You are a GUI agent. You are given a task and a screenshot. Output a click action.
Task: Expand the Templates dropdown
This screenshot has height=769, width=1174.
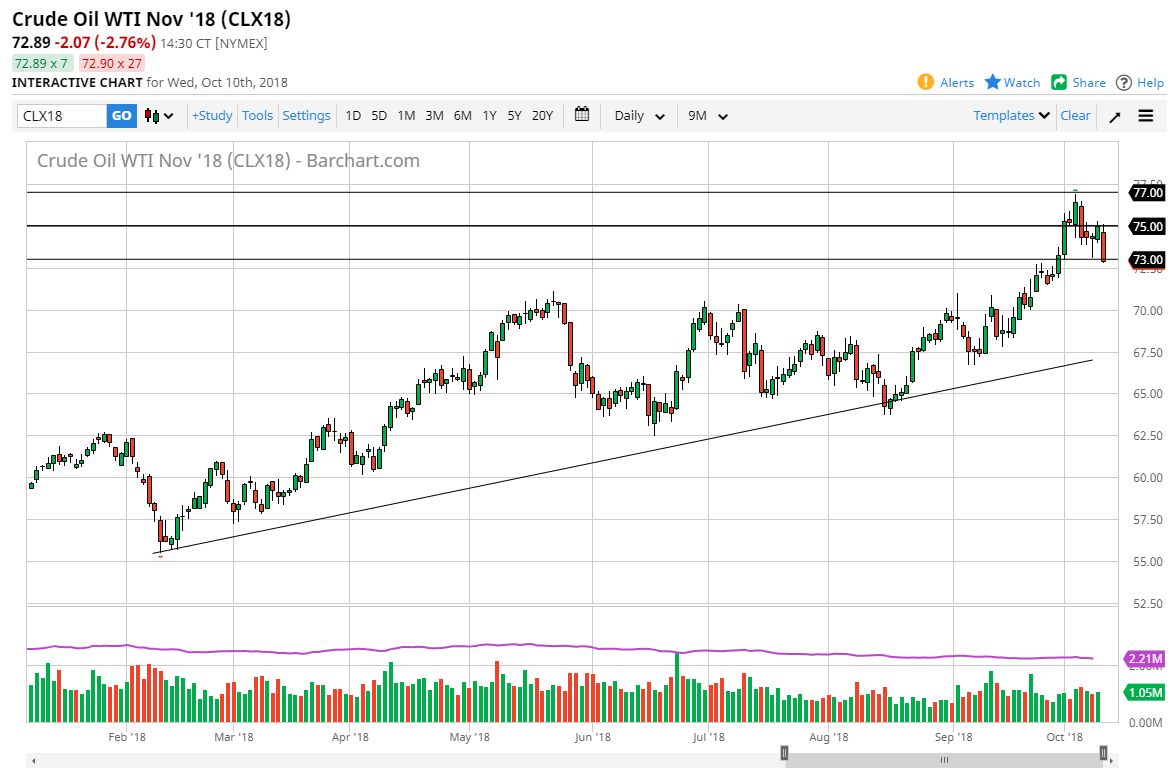click(1010, 115)
